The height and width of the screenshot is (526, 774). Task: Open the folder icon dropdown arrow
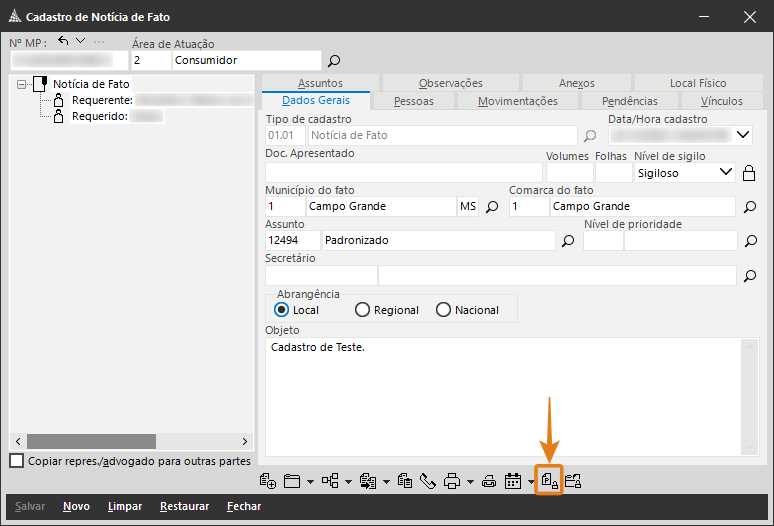(x=310, y=482)
